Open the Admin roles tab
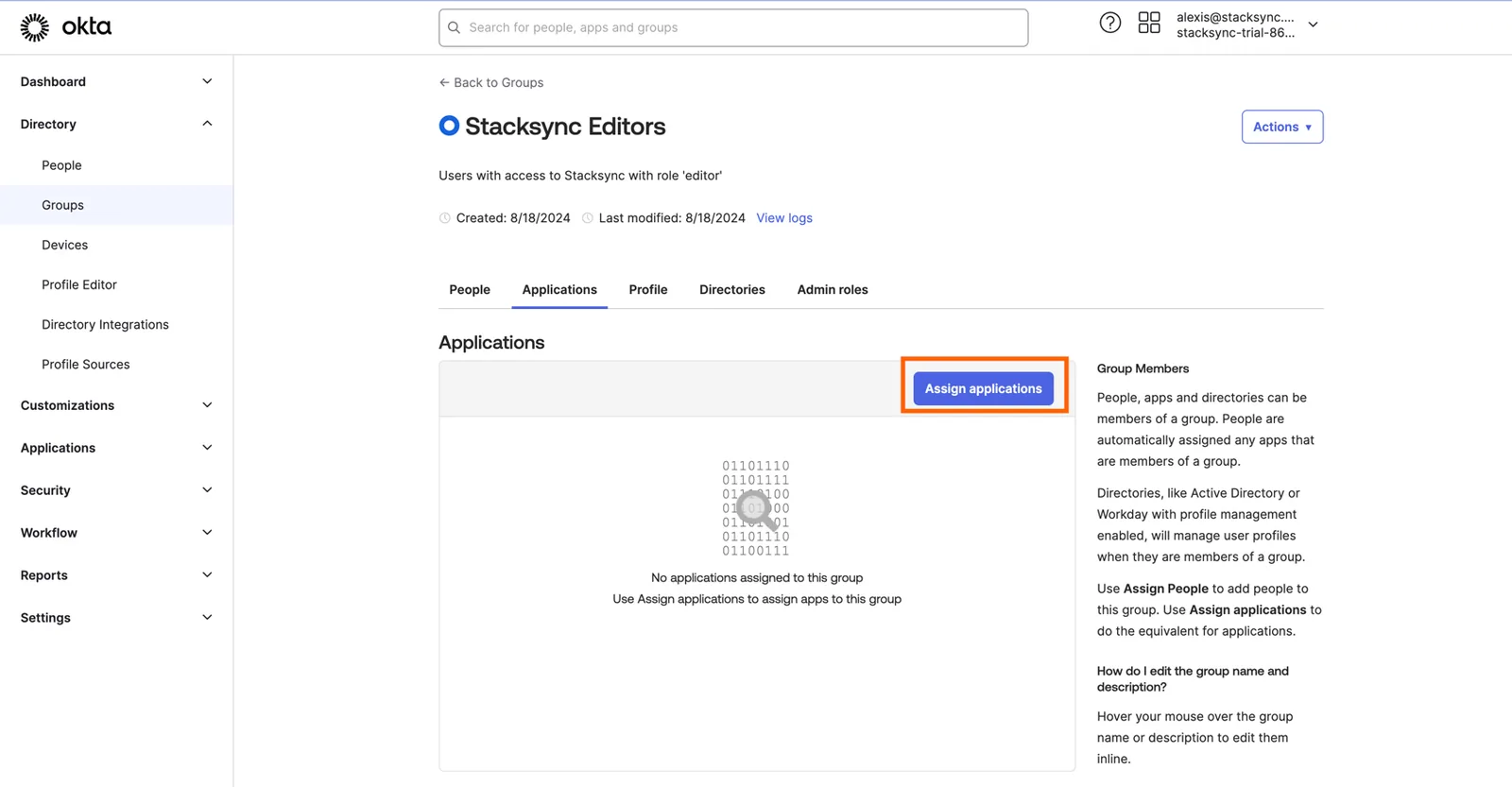This screenshot has height=787, width=1512. (833, 290)
